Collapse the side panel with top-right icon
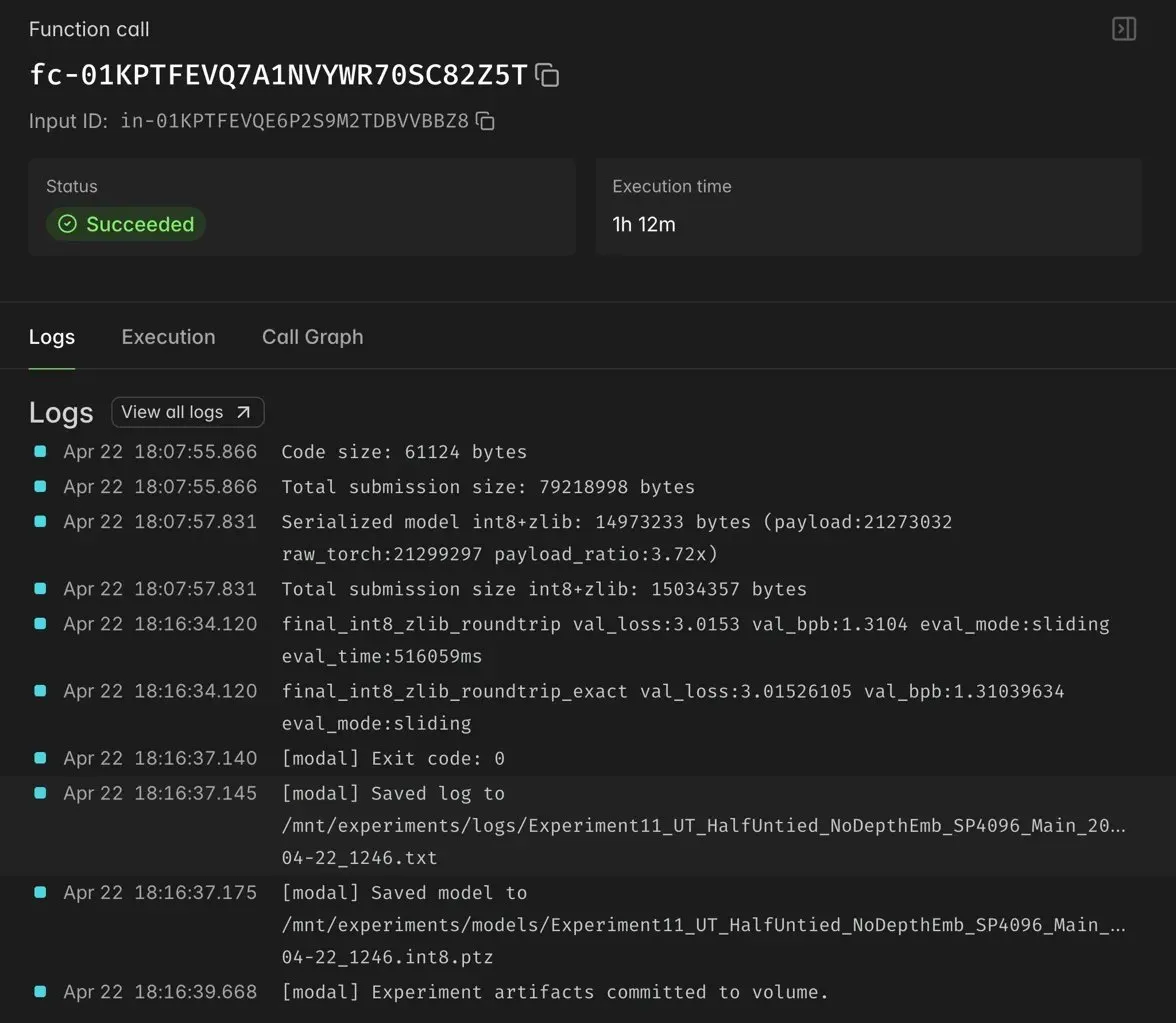 click(x=1124, y=29)
